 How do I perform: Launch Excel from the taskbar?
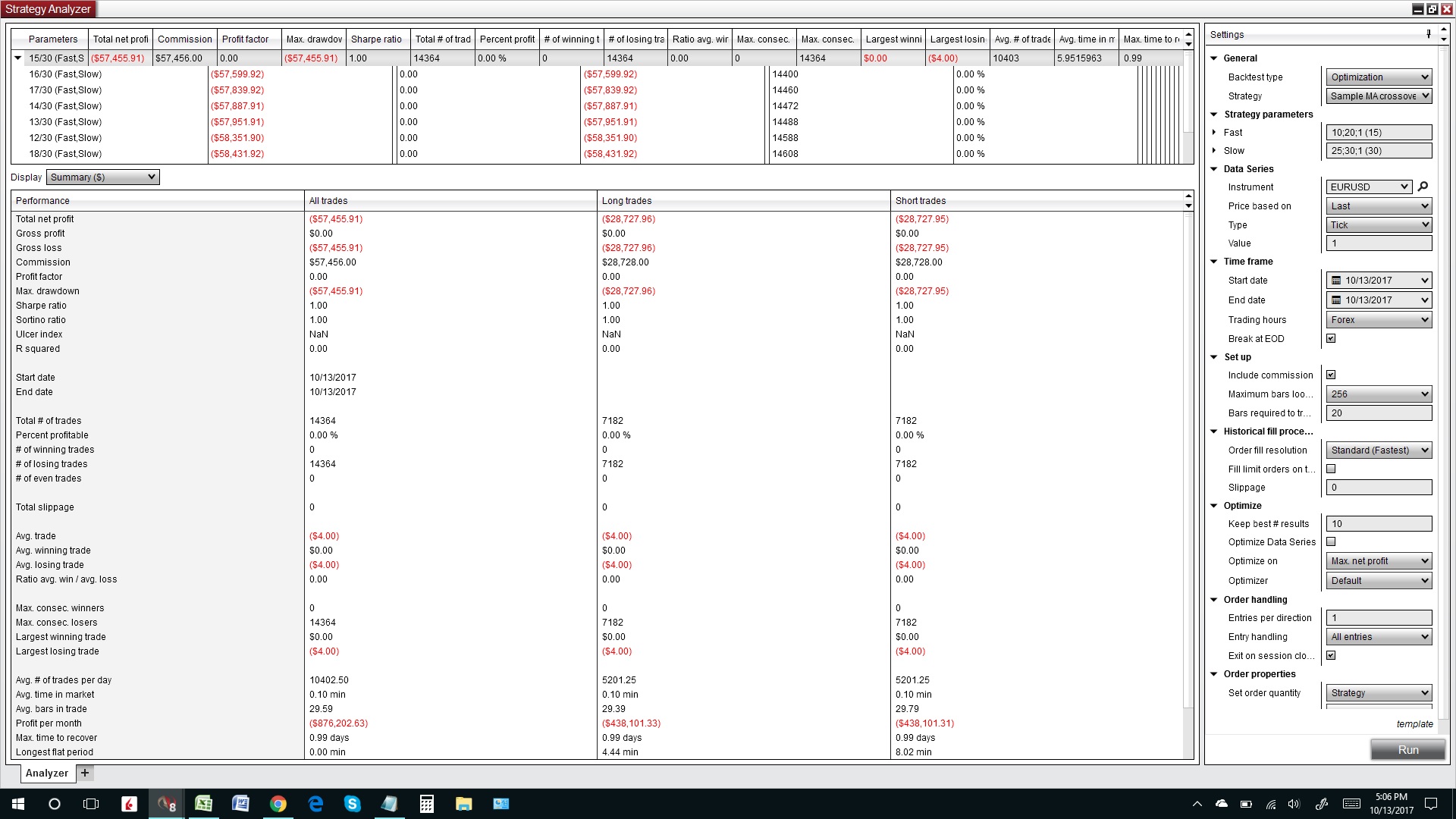pyautogui.click(x=203, y=804)
